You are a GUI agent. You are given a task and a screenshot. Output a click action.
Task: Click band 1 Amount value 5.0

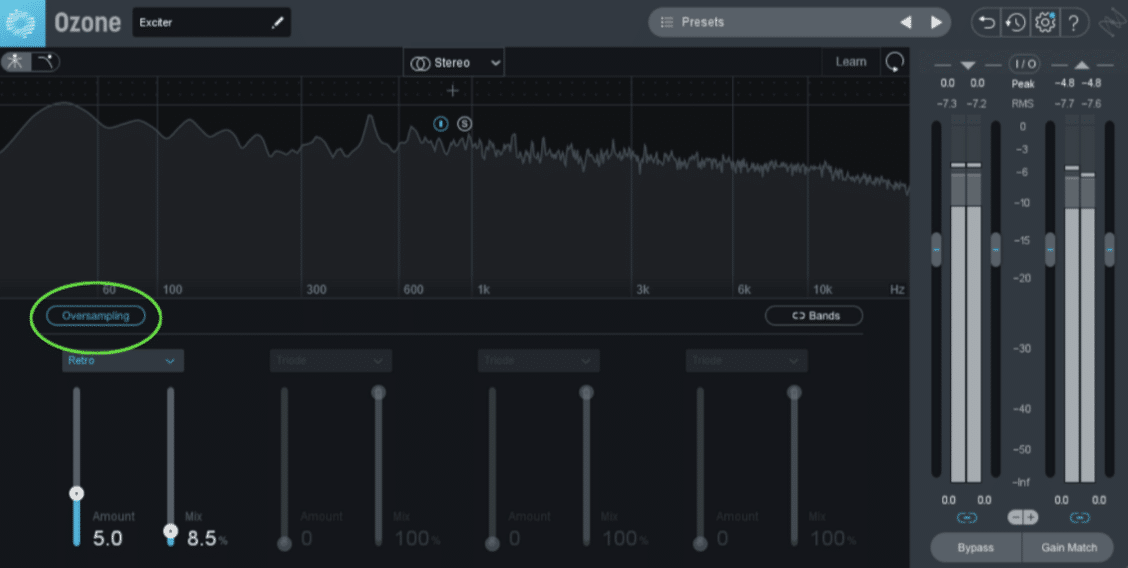[107, 539]
